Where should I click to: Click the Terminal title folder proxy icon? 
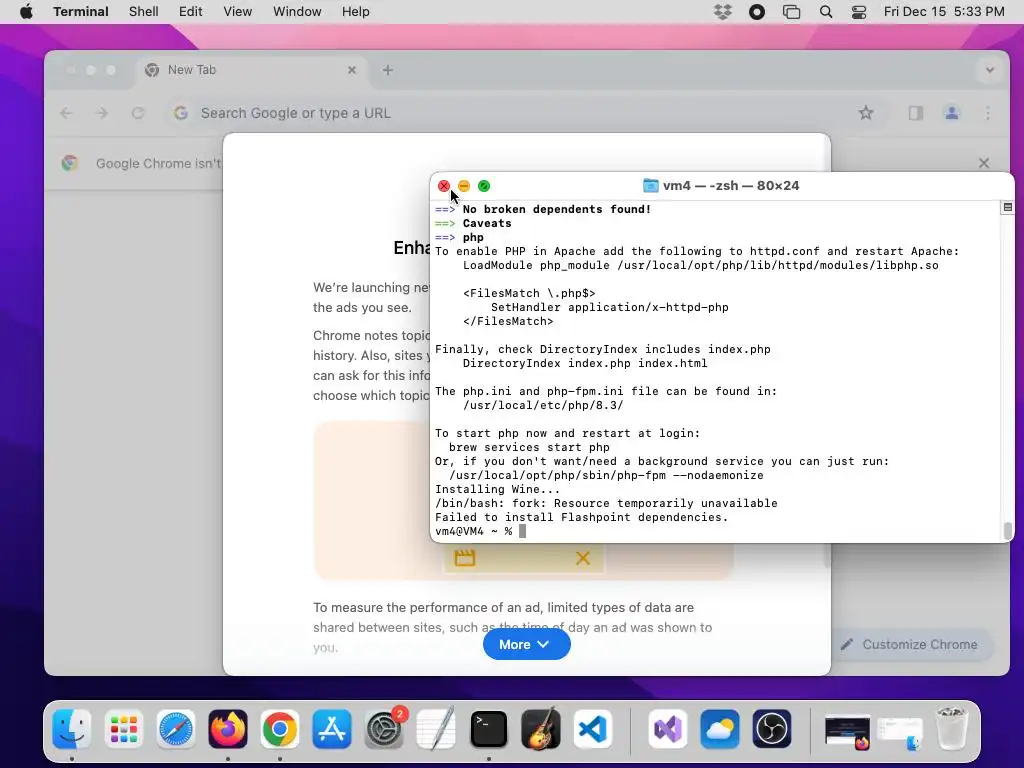click(650, 185)
